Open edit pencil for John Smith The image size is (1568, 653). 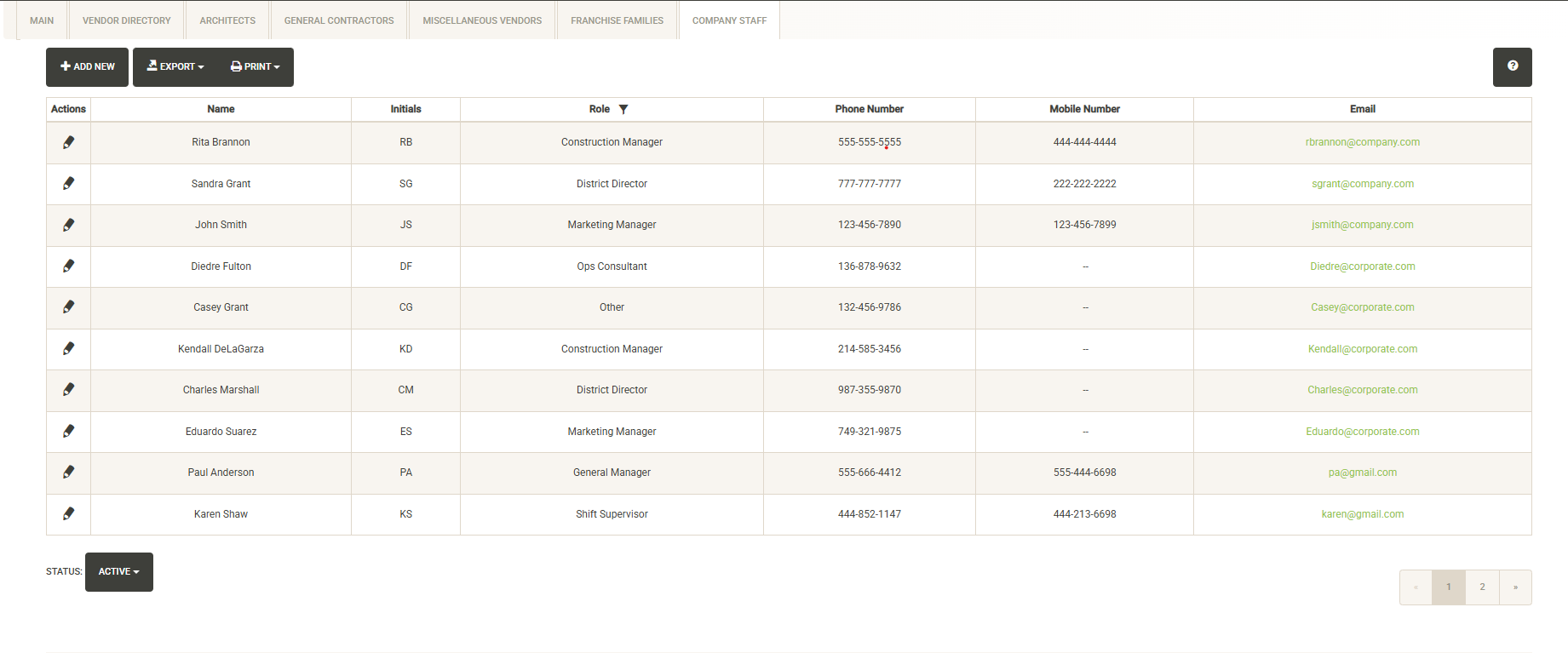[68, 225]
